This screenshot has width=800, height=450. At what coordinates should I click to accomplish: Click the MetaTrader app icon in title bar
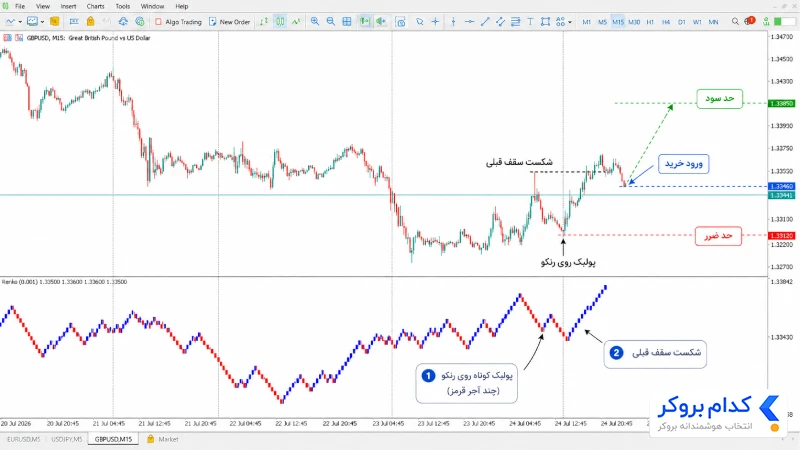[x=6, y=6]
